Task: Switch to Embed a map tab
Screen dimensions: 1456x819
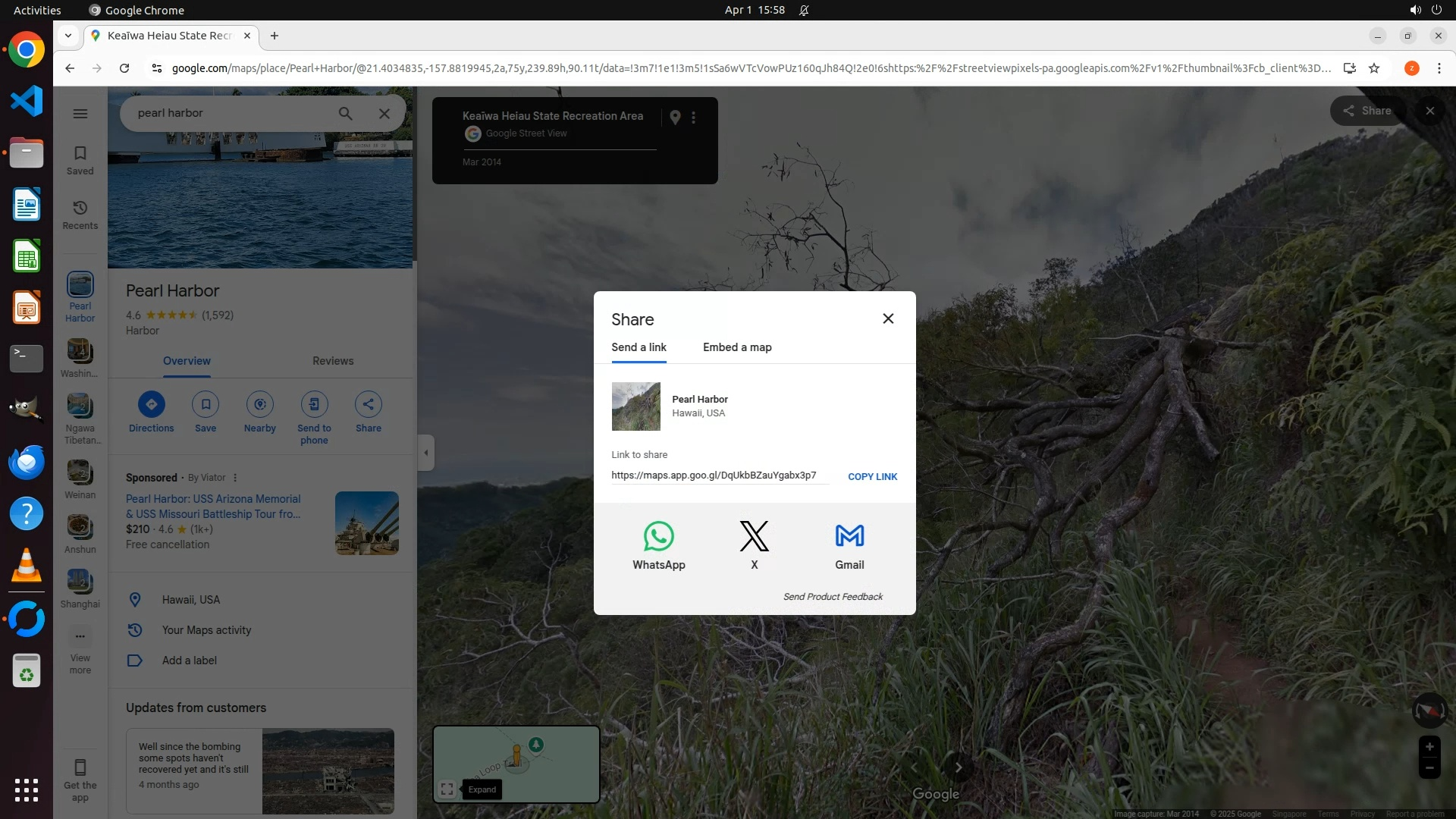Action: 737,347
